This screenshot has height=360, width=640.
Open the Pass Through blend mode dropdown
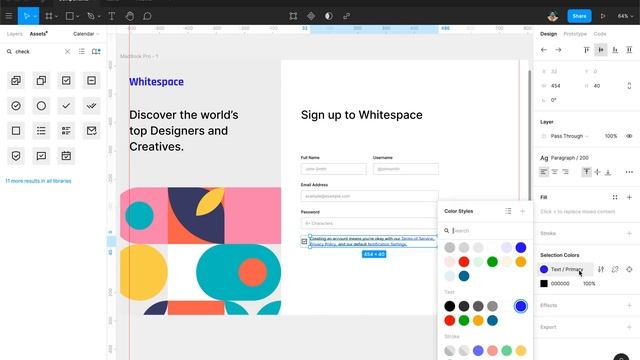coord(569,136)
